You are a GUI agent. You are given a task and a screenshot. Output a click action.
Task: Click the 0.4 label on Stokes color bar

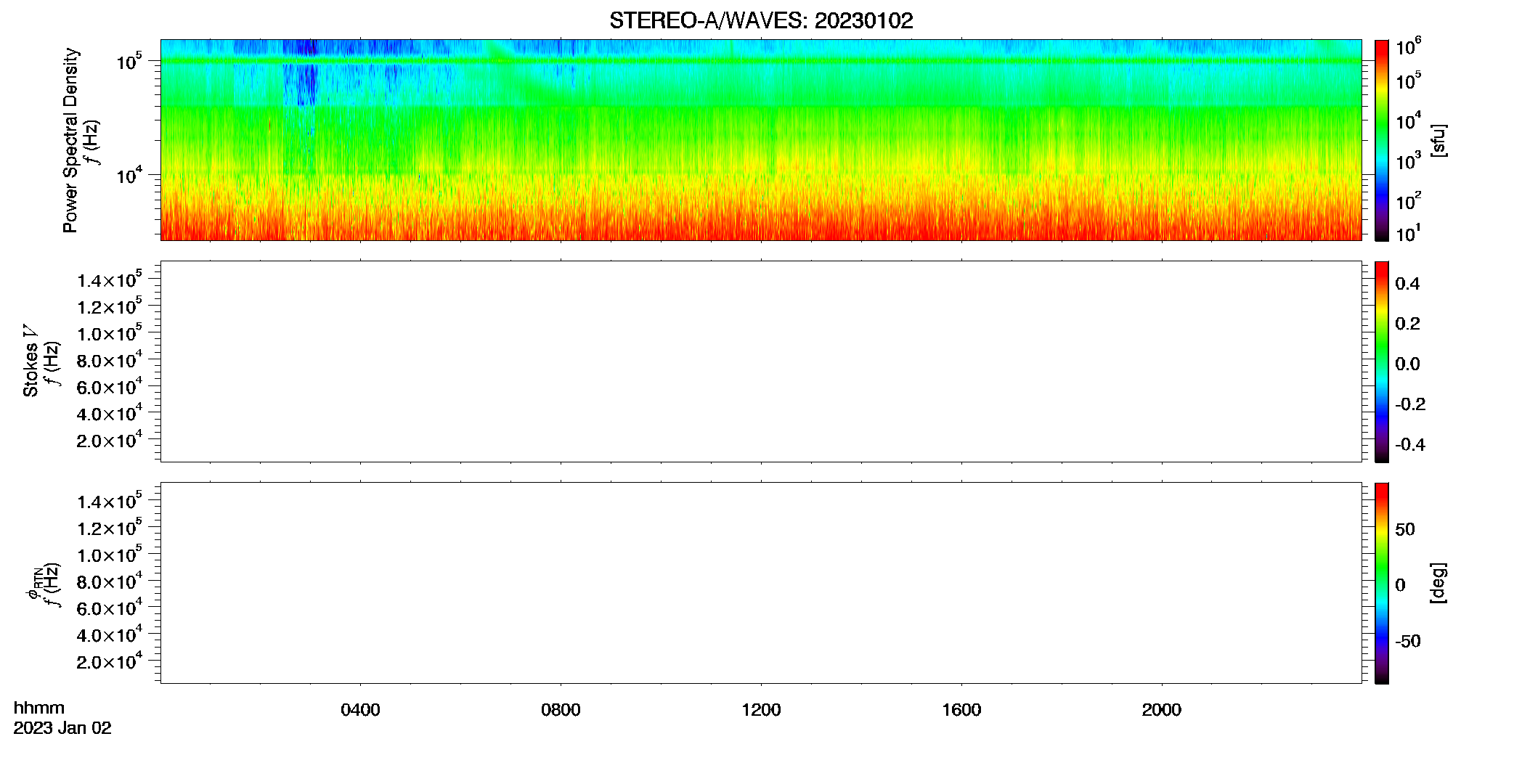(1407, 284)
